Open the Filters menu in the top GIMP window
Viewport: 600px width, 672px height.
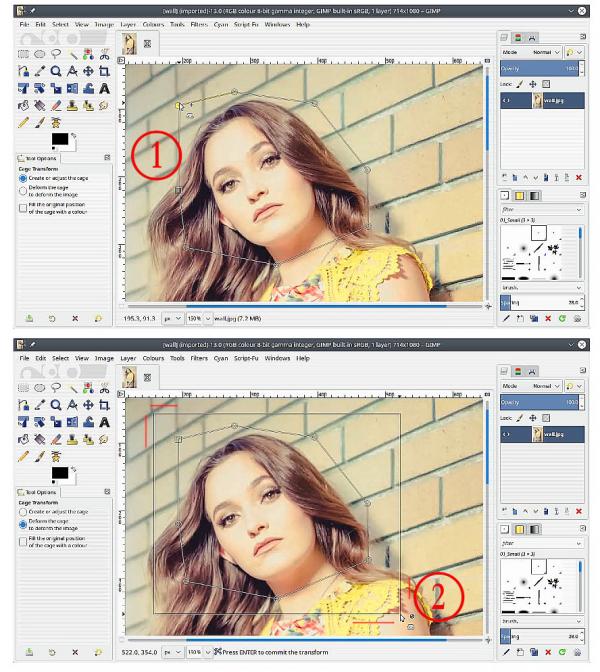199,24
